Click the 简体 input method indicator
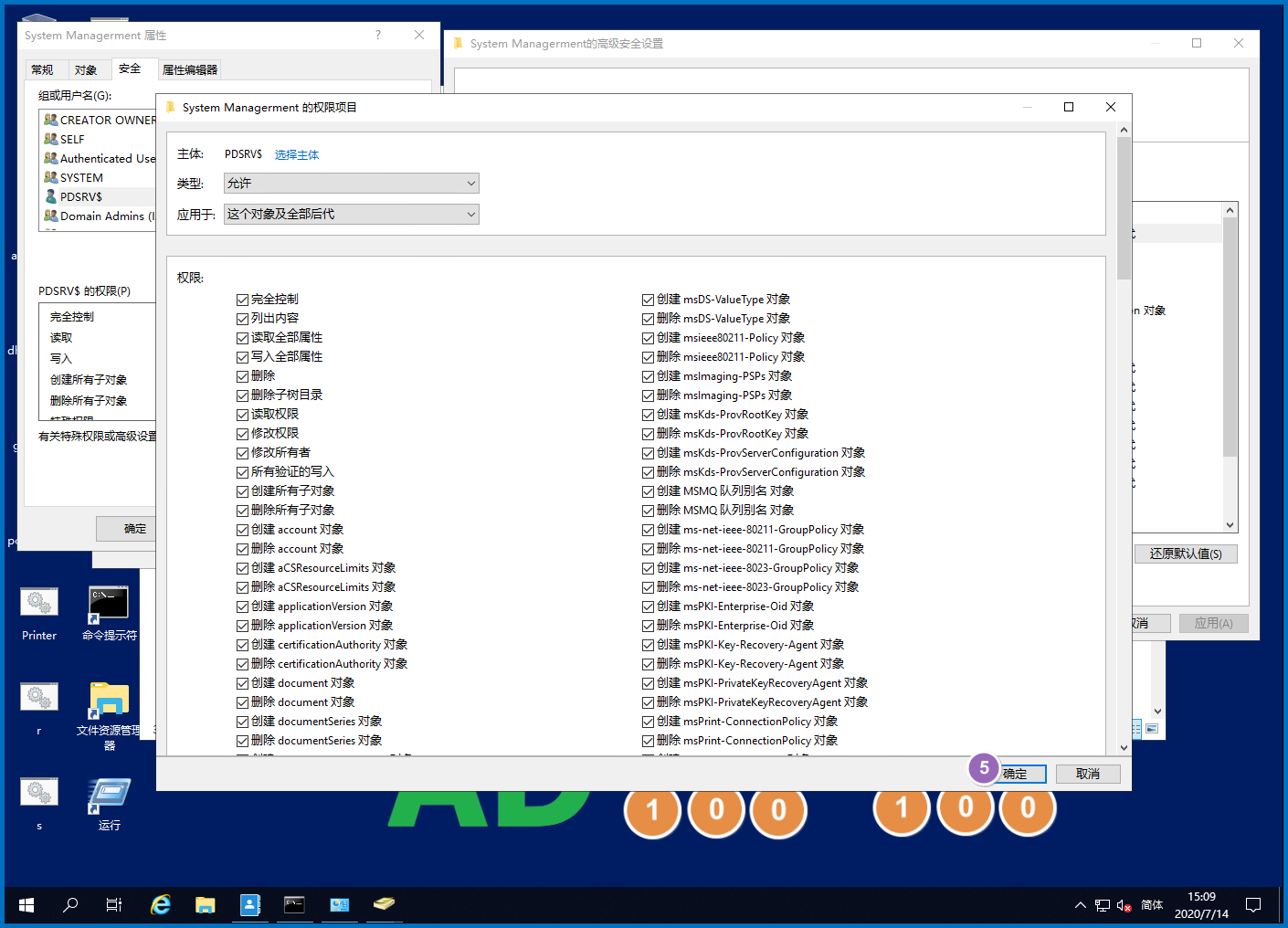Image resolution: width=1288 pixels, height=928 pixels. pos(1152,905)
